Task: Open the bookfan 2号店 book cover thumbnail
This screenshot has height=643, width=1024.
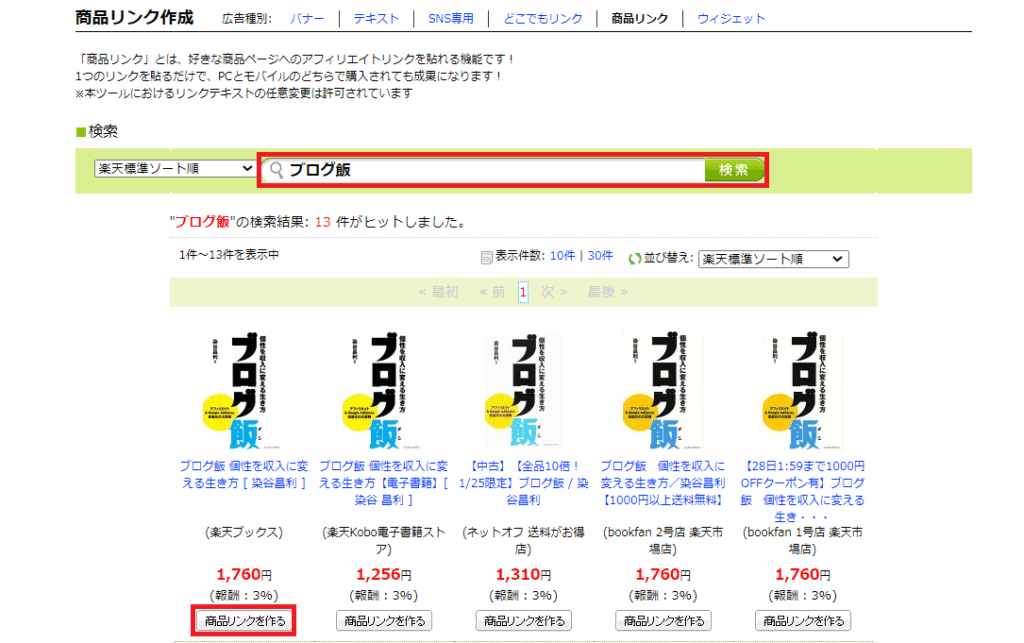Action: [663, 390]
